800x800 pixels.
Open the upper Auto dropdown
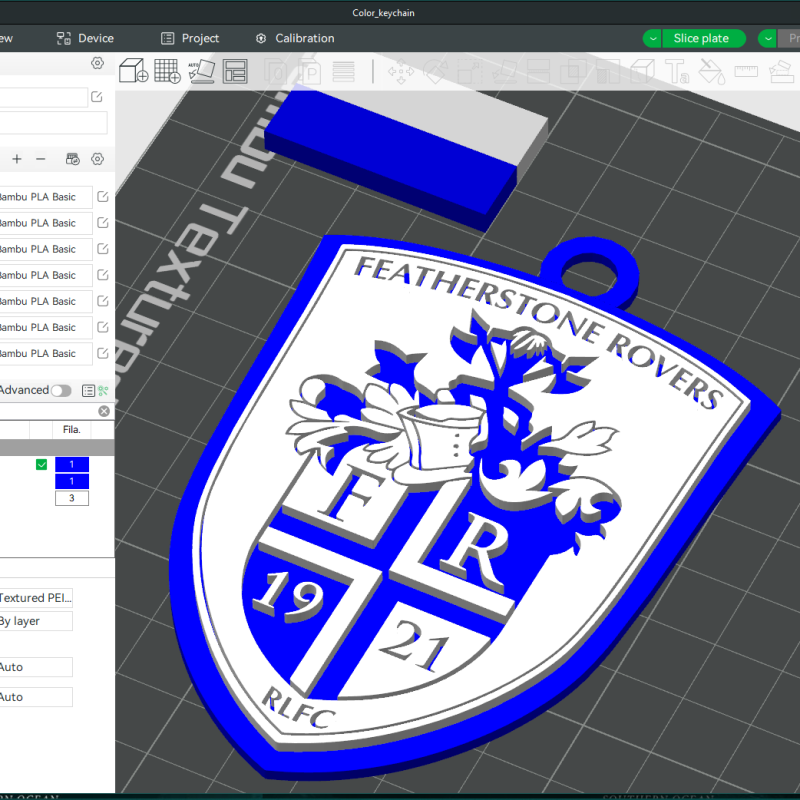(x=36, y=667)
